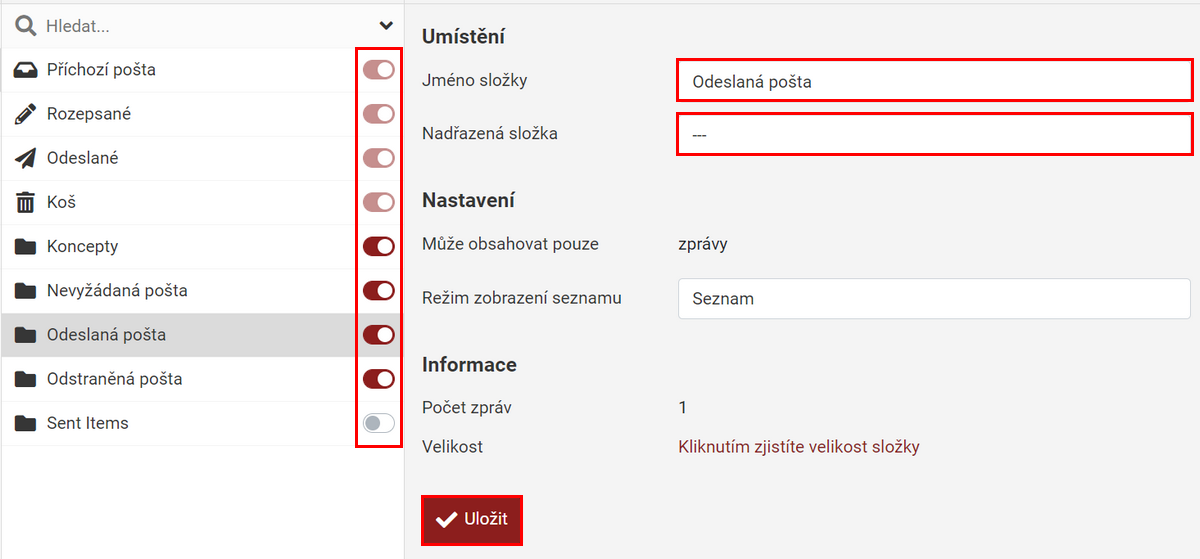Image resolution: width=1200 pixels, height=559 pixels.
Task: Click the Jméno složky text field
Action: coord(934,81)
